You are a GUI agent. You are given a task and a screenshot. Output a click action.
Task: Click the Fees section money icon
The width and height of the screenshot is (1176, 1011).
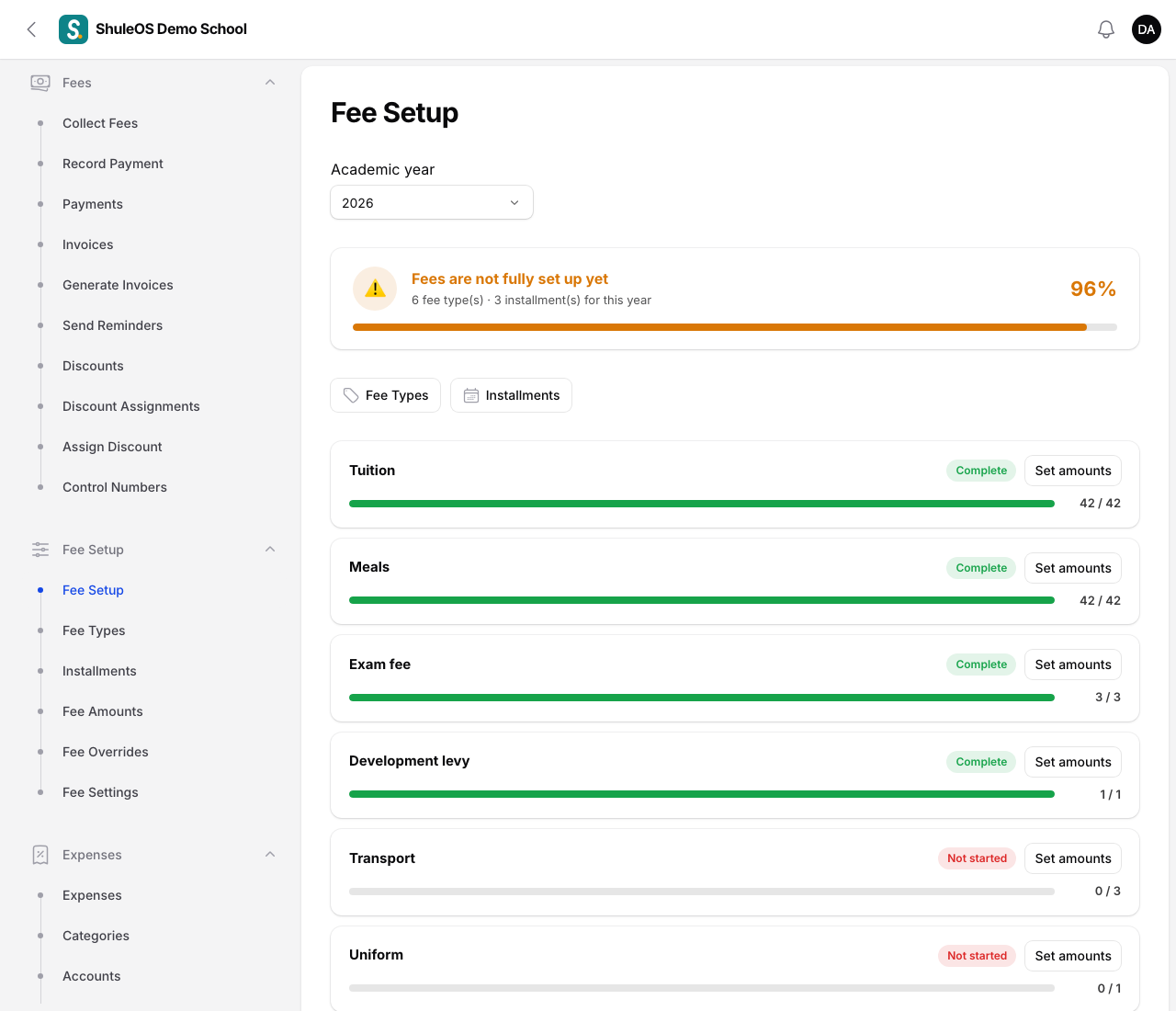[x=40, y=83]
